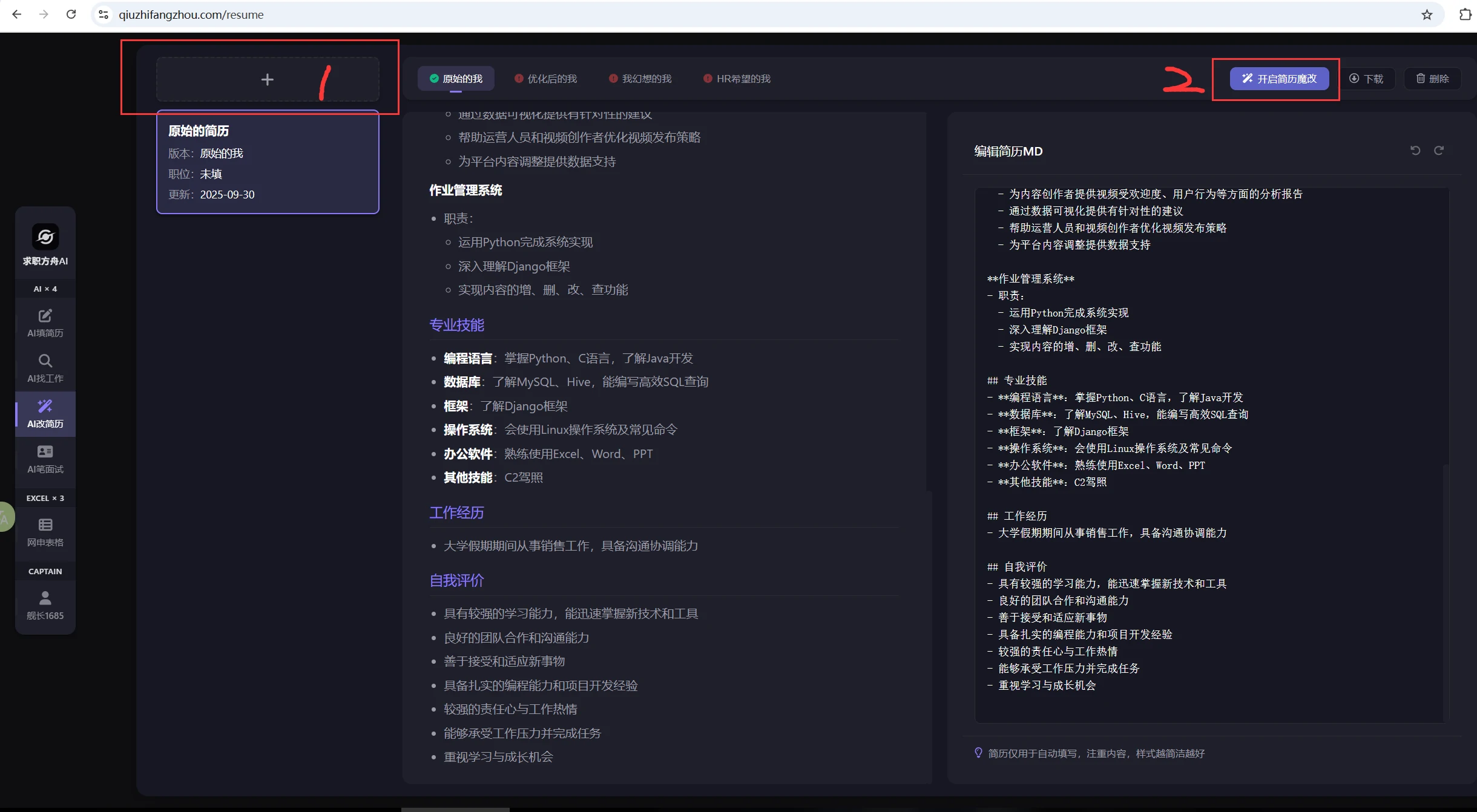Undo last edit in resume editor

coord(1415,151)
